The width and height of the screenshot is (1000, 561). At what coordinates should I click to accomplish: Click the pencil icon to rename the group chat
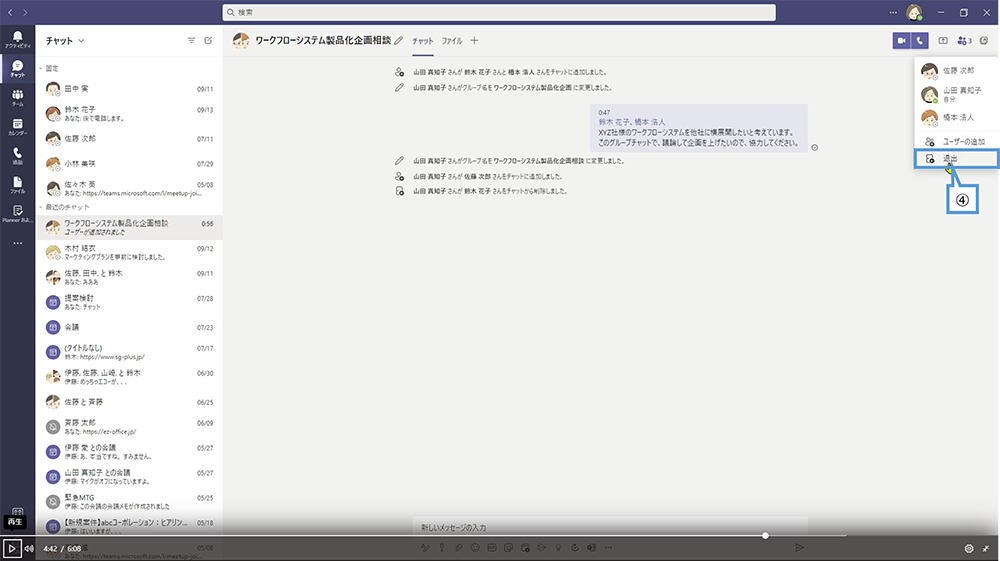399,41
